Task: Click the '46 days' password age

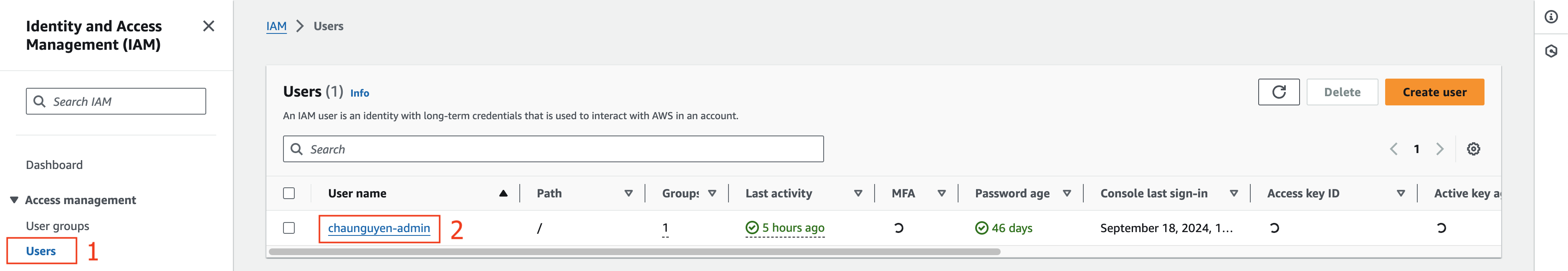Action: [1012, 228]
